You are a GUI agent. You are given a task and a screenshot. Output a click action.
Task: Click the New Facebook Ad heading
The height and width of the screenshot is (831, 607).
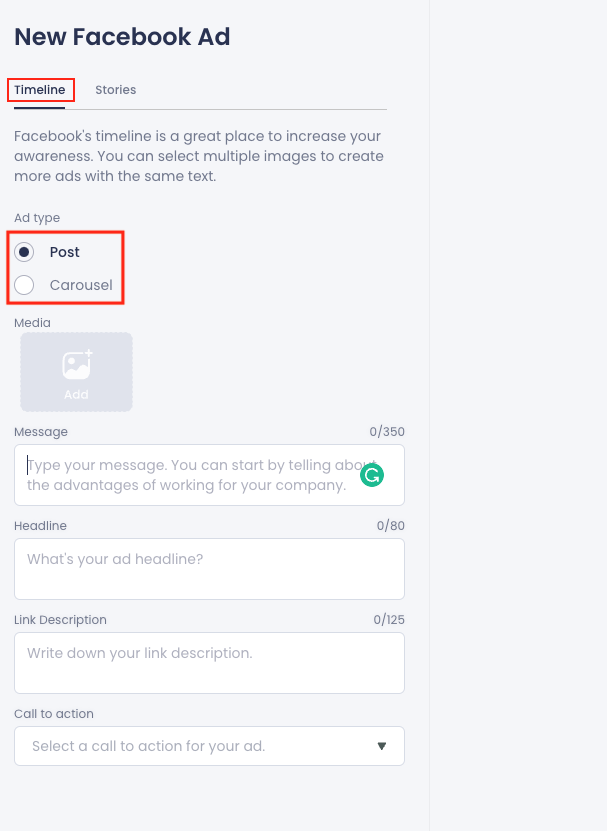coord(121,36)
